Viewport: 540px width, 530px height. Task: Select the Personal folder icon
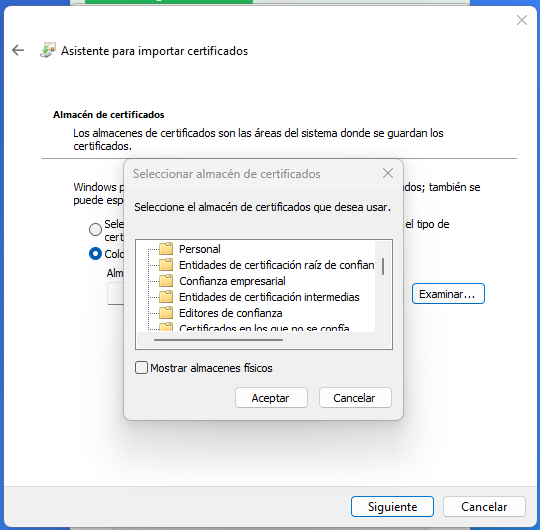(x=166, y=248)
